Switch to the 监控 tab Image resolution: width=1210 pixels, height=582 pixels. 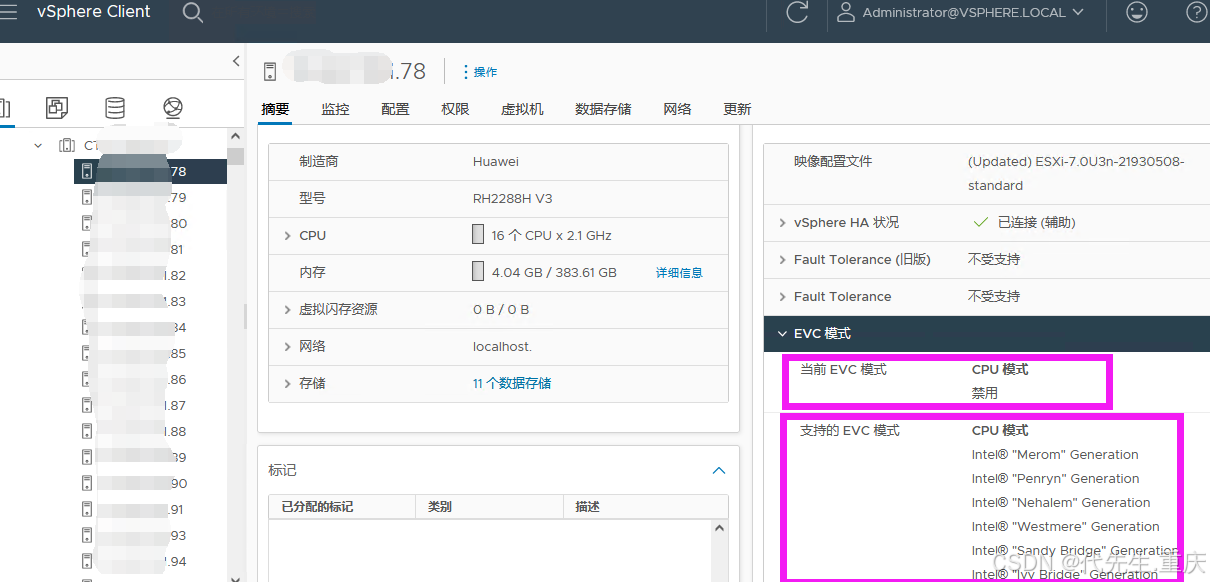(335, 109)
